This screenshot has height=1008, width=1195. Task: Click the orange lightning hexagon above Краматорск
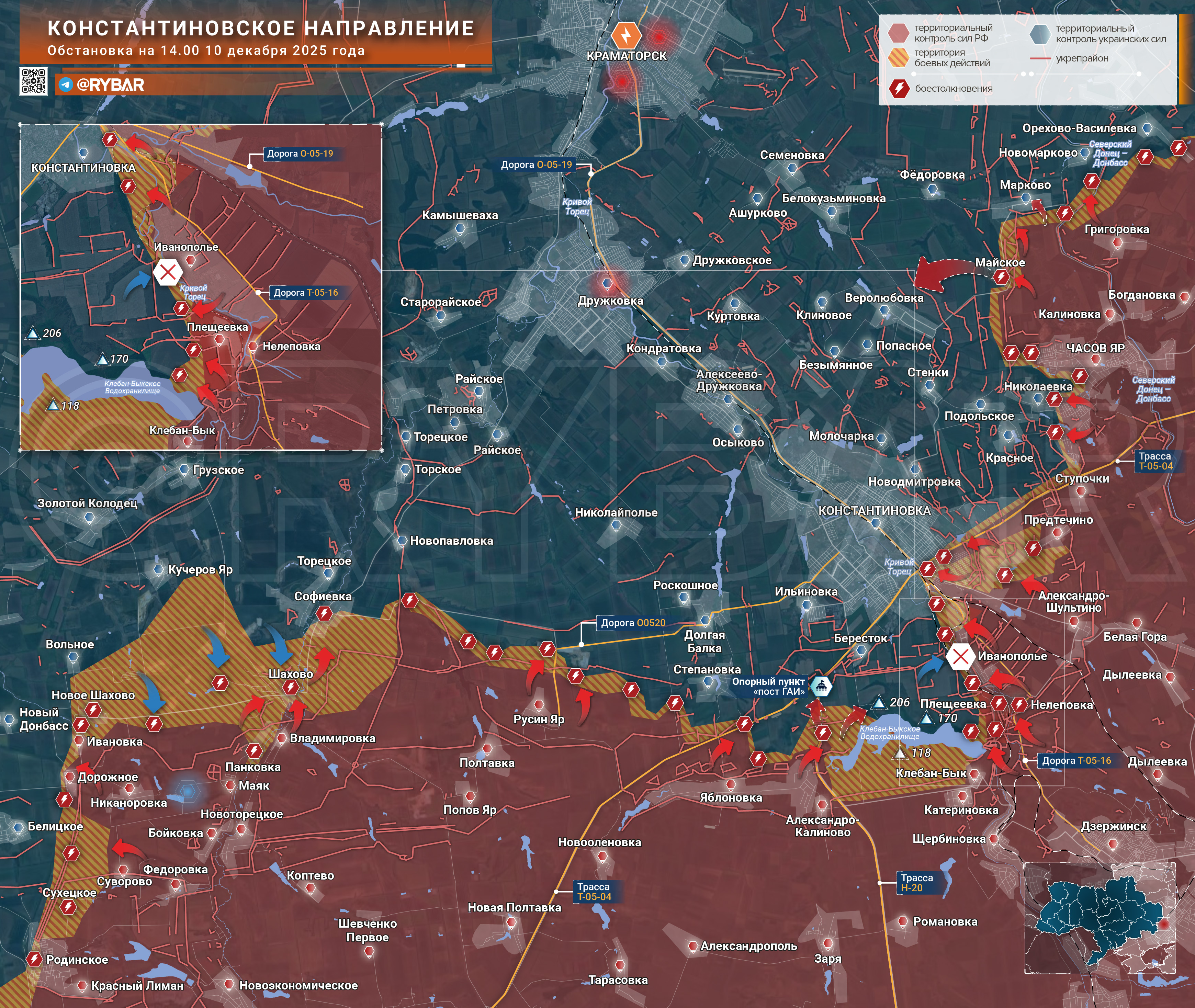[x=627, y=35]
